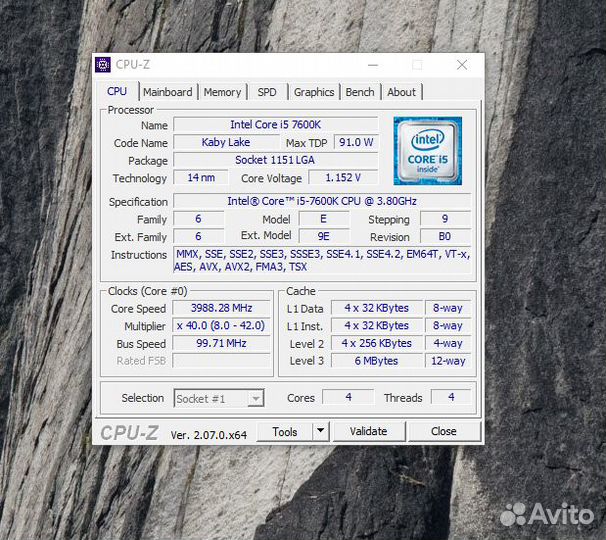The height and width of the screenshot is (540, 606).
Task: Click the Ver. 2.07.0.x64 version text
Action: tap(209, 435)
